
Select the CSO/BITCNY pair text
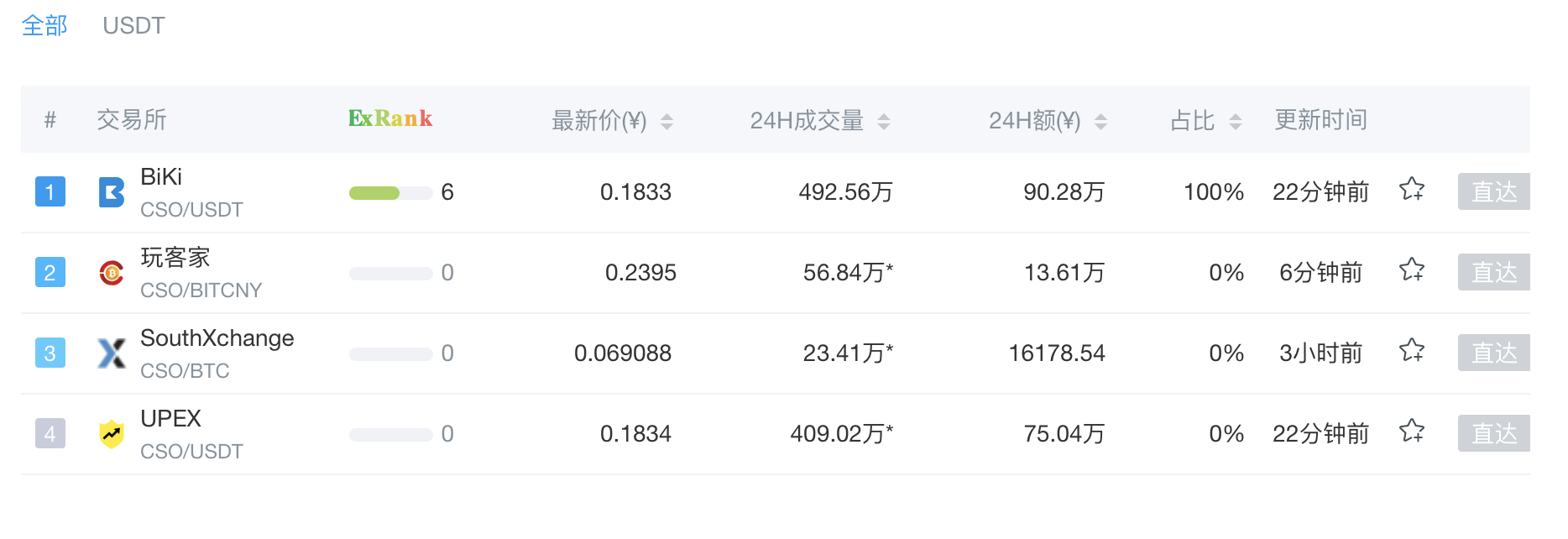click(201, 290)
